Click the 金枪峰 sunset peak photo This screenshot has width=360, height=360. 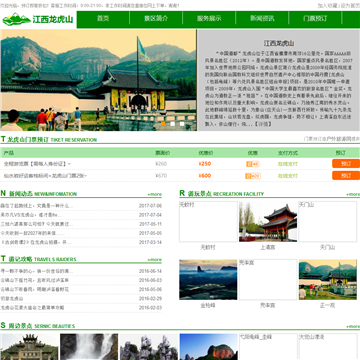pos(208,280)
